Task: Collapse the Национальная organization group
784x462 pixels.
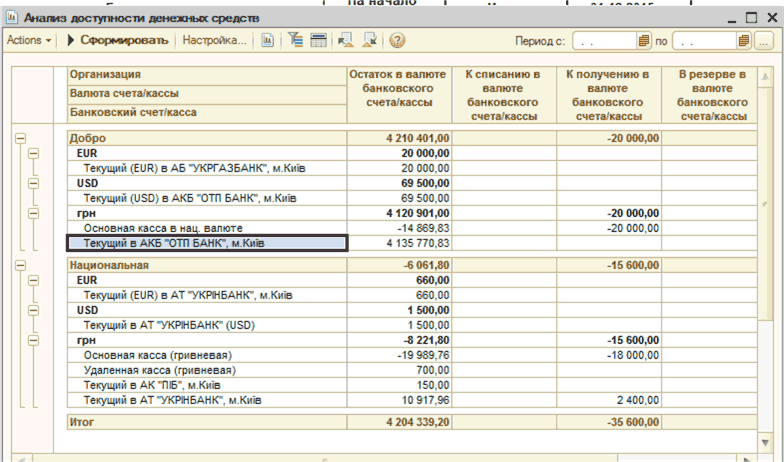Action: 20,266
